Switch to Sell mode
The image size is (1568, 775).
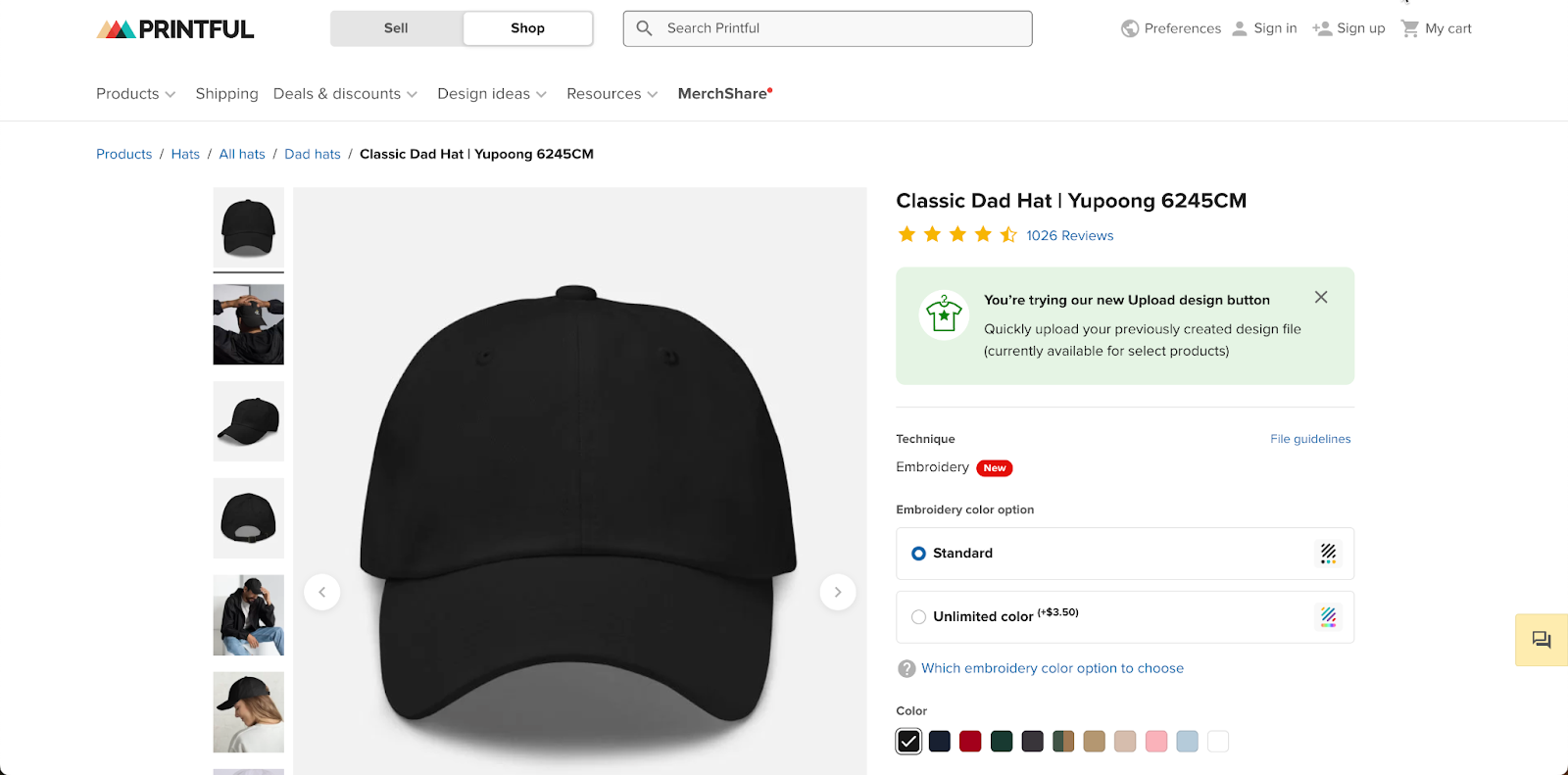point(396,28)
